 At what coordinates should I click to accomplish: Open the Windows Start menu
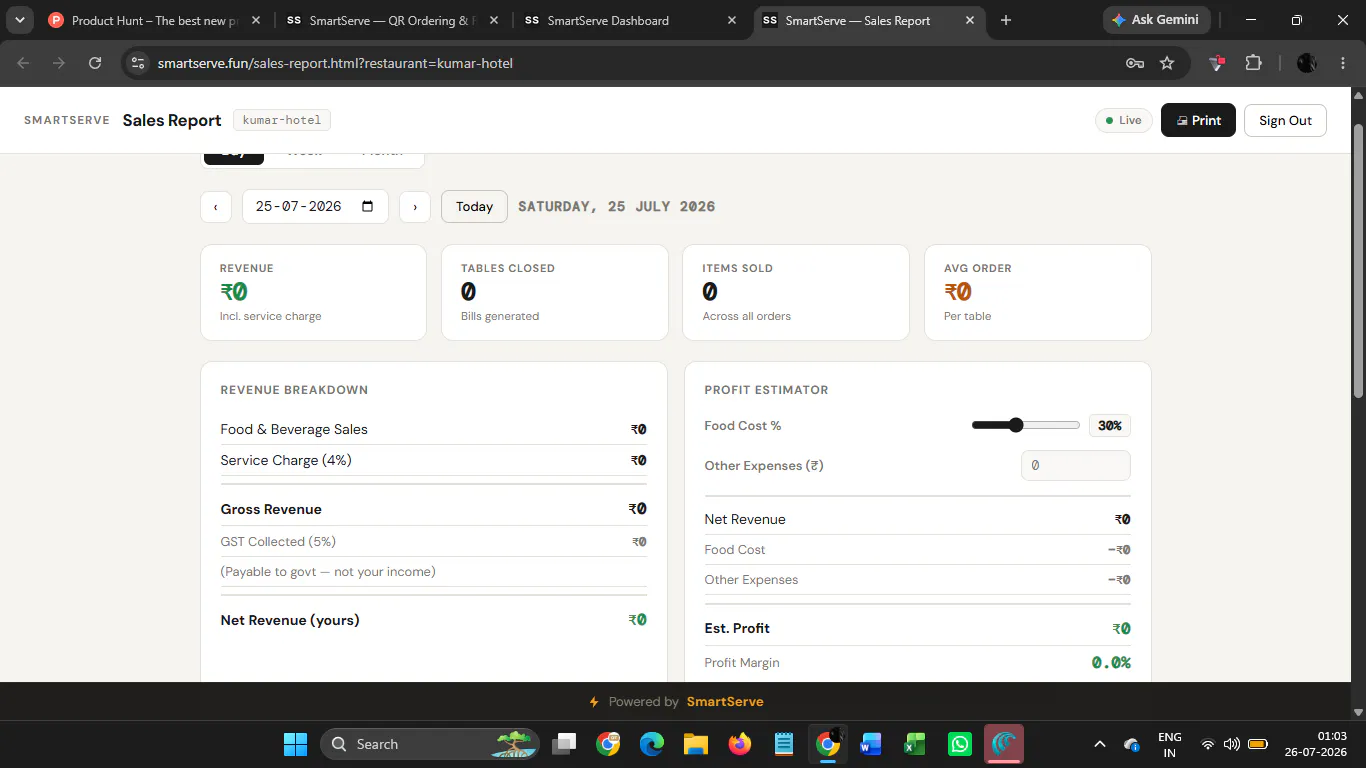(295, 744)
